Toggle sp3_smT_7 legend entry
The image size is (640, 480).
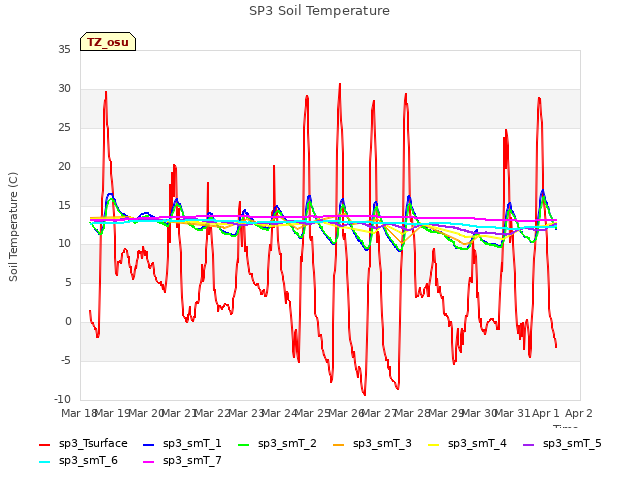pos(182,461)
